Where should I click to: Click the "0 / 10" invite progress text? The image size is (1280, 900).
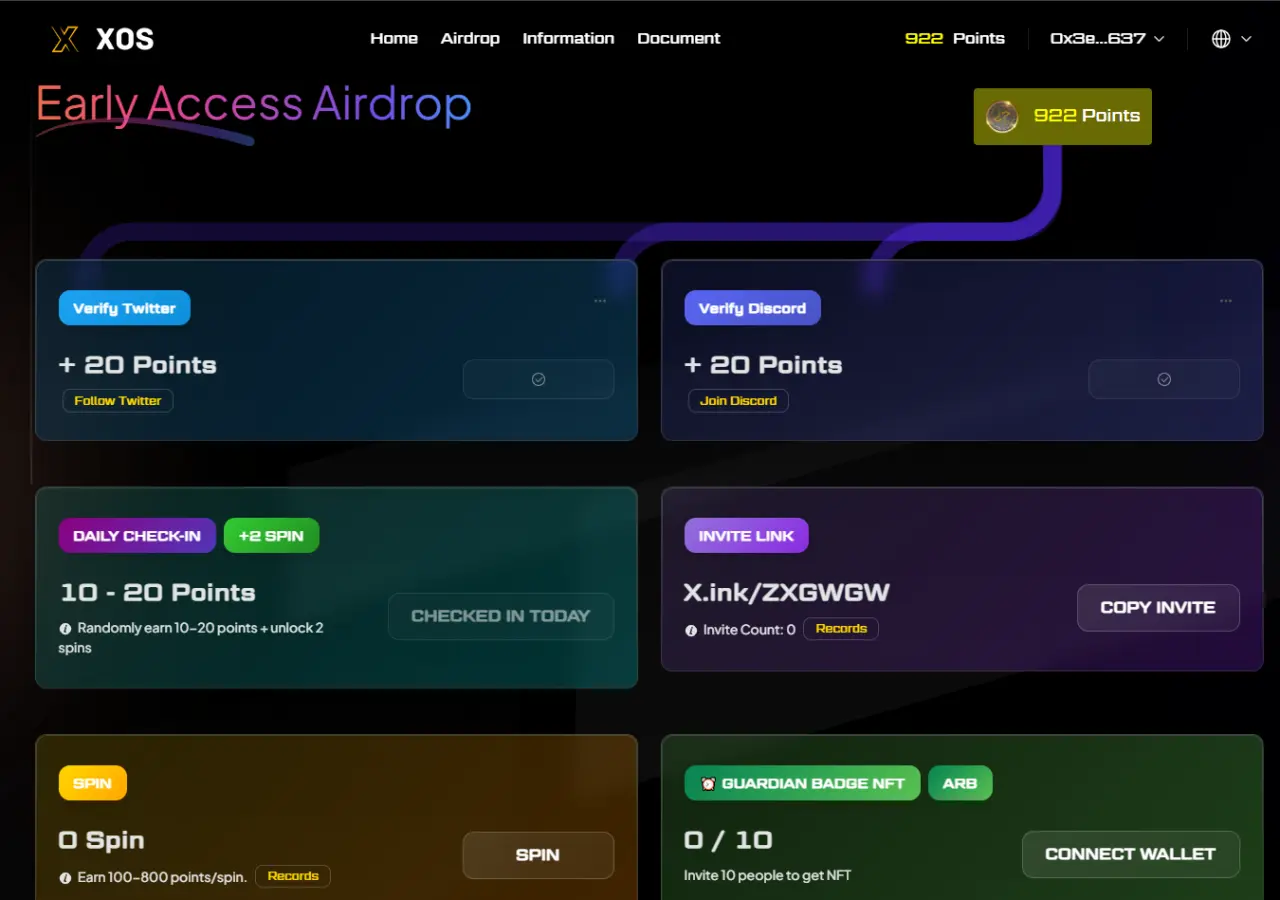(x=728, y=840)
